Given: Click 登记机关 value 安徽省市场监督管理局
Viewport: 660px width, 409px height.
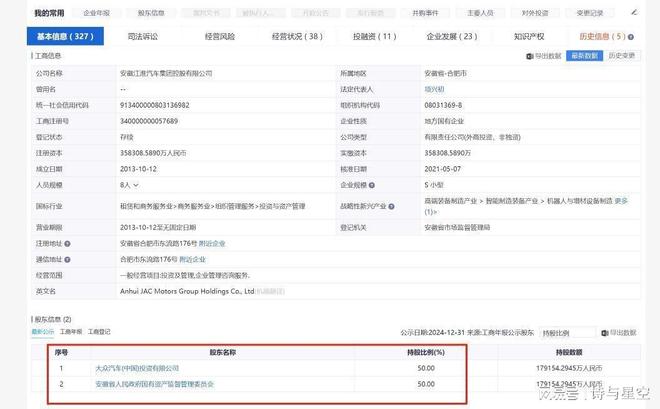Looking at the screenshot, I should click(457, 228).
